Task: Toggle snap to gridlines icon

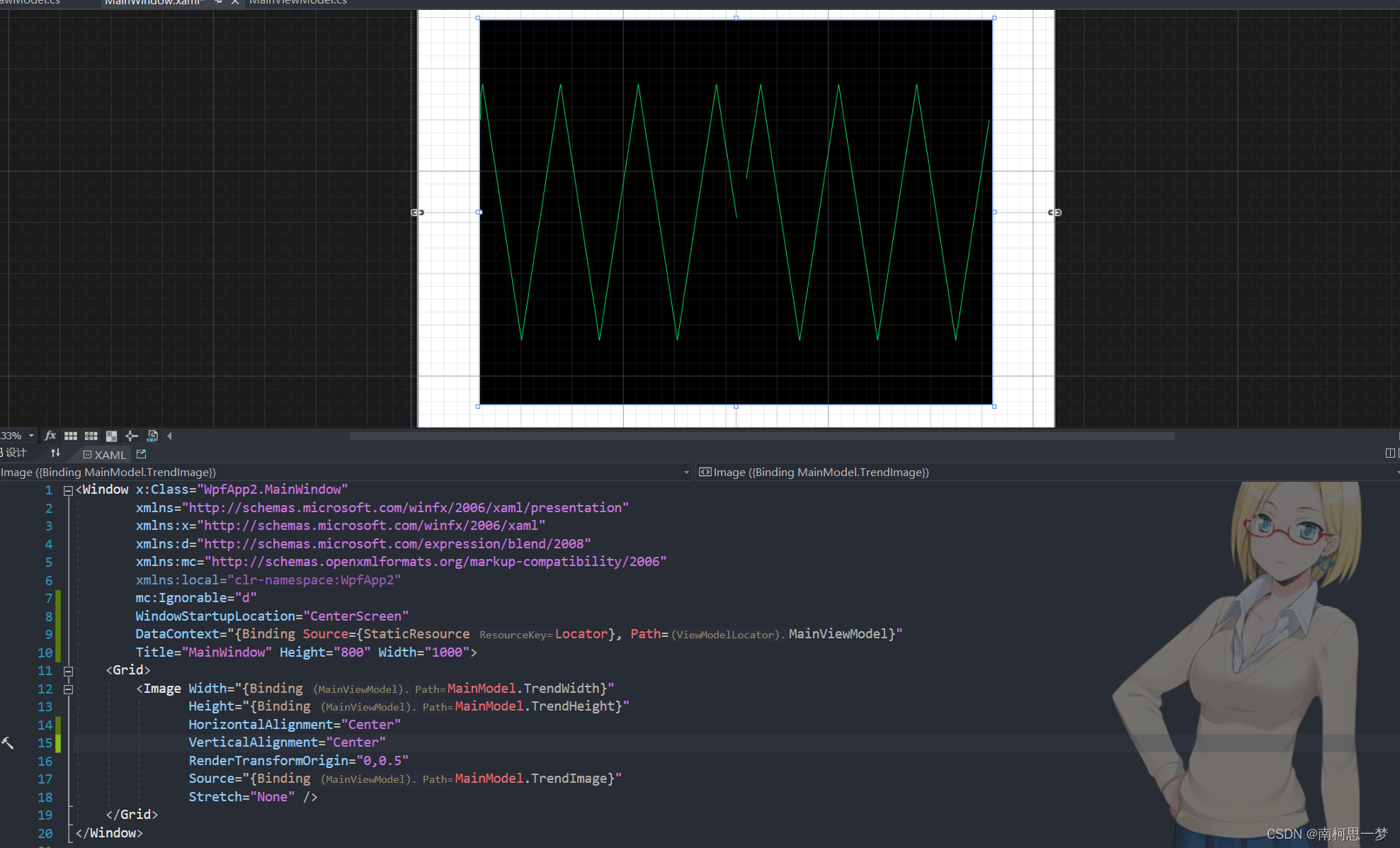Action: point(91,436)
